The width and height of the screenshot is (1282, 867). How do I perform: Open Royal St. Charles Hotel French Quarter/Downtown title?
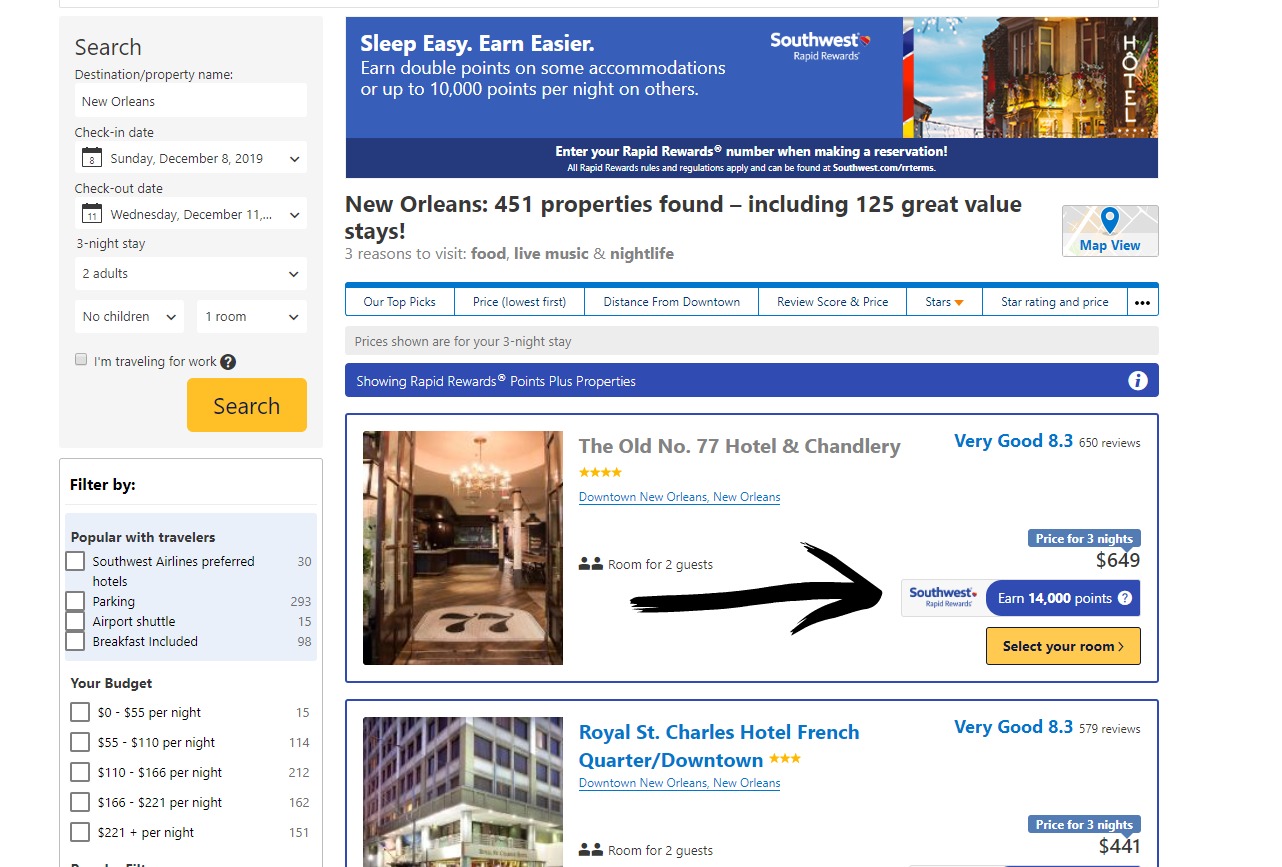pyautogui.click(x=719, y=746)
